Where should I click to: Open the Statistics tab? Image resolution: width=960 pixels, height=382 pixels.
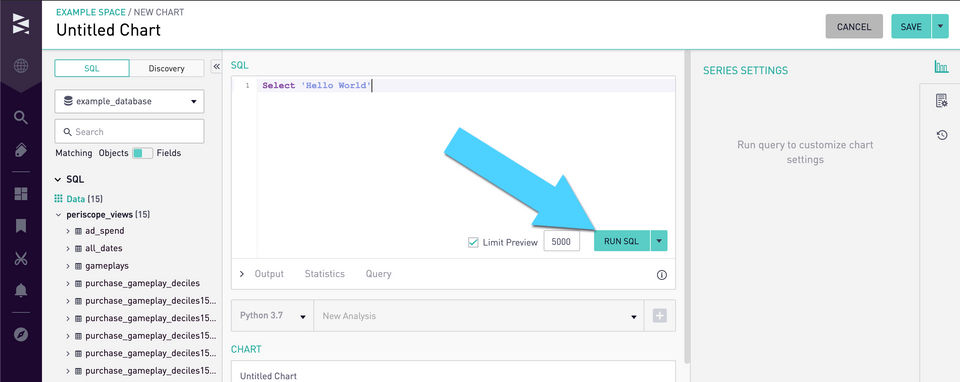(x=324, y=274)
